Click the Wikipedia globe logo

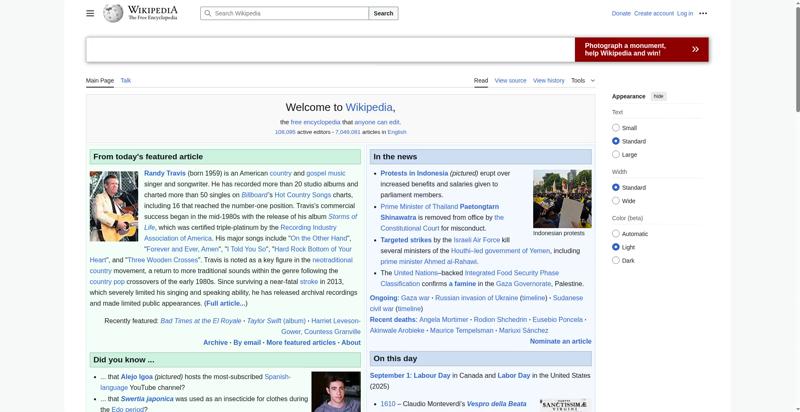pos(113,13)
